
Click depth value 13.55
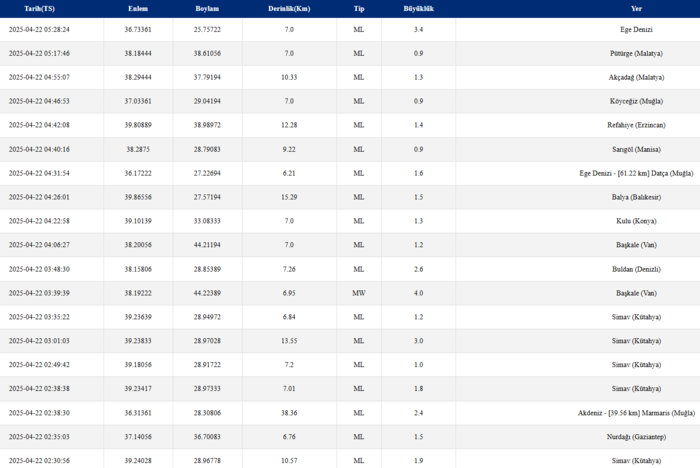(x=289, y=341)
